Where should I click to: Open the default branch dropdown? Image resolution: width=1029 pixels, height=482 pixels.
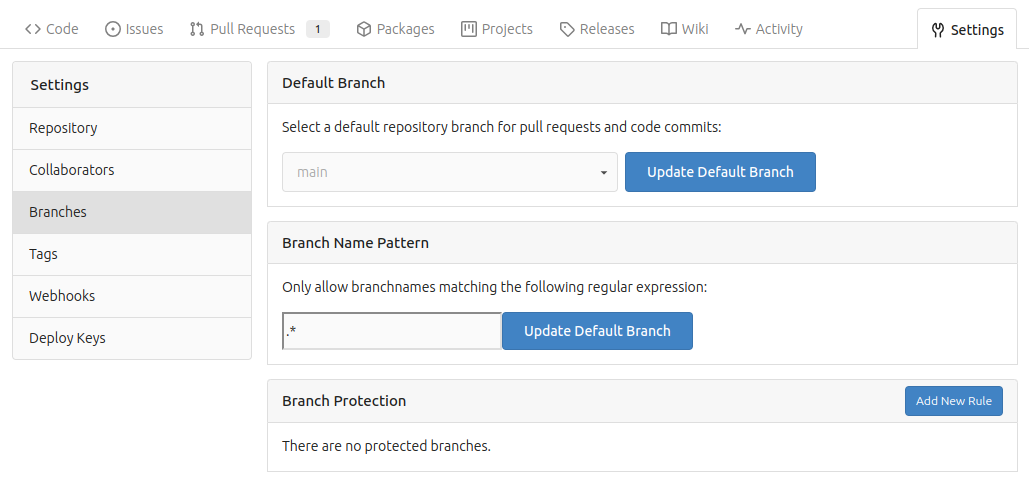(x=449, y=172)
